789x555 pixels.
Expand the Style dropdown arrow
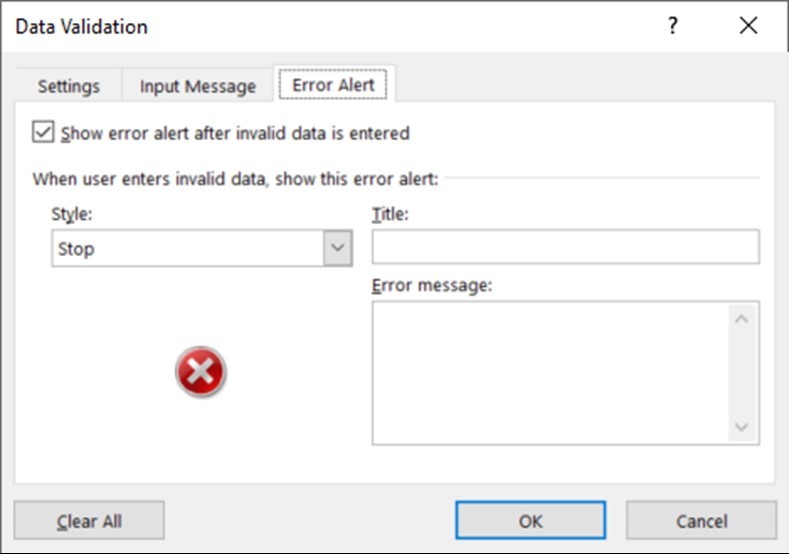click(338, 249)
